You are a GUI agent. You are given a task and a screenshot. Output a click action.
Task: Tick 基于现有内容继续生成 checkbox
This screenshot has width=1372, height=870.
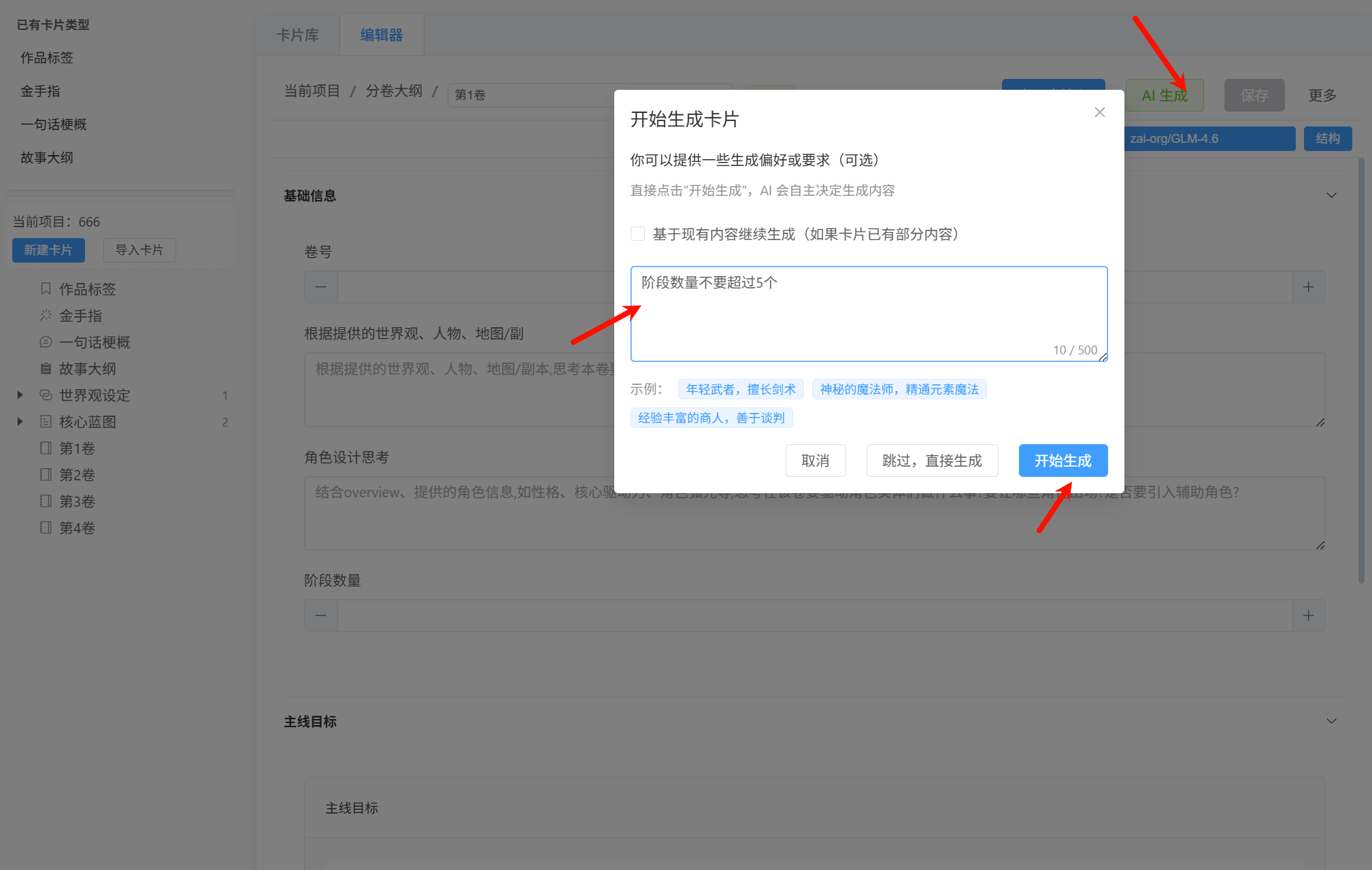[x=637, y=234]
